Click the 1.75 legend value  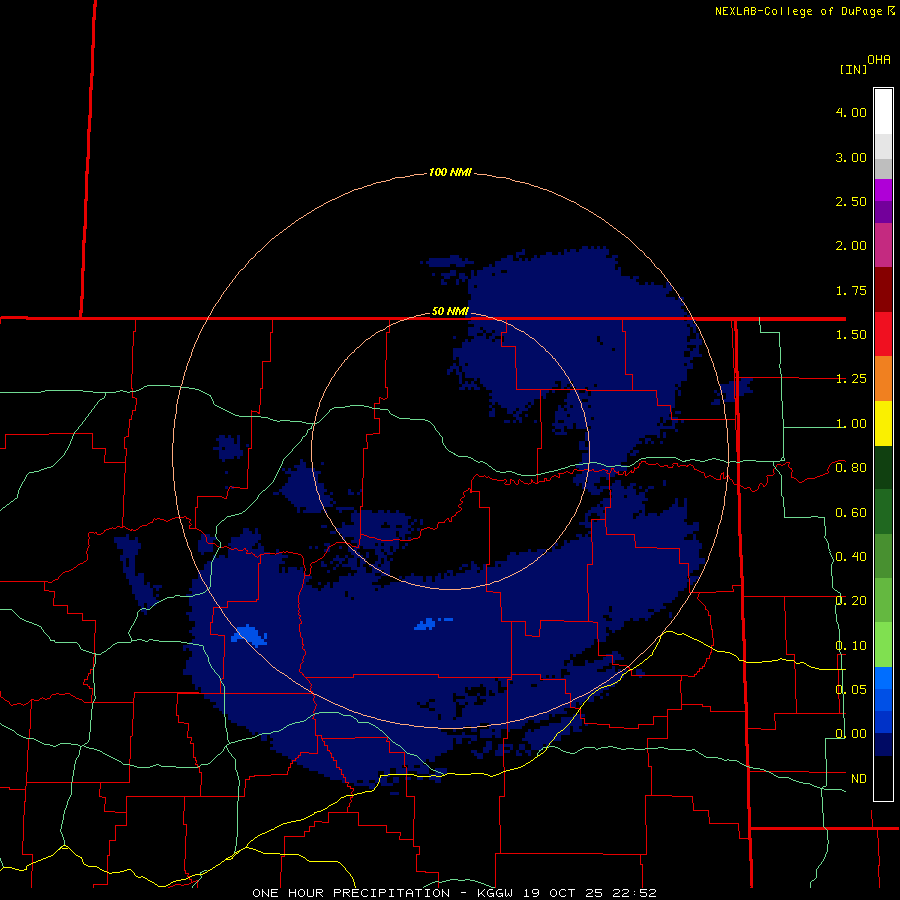[x=851, y=290]
